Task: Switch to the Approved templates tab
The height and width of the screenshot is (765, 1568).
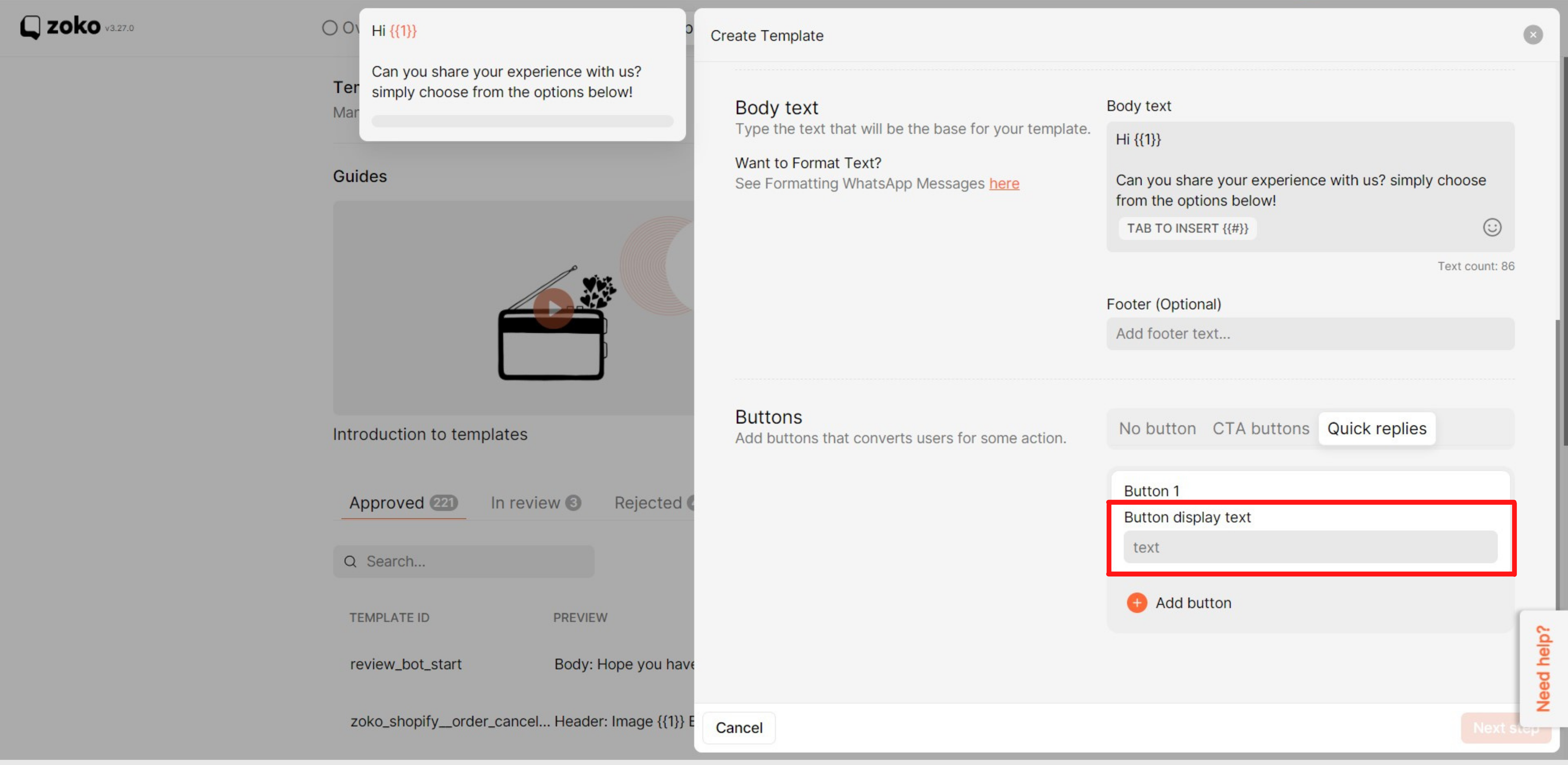Action: click(403, 503)
